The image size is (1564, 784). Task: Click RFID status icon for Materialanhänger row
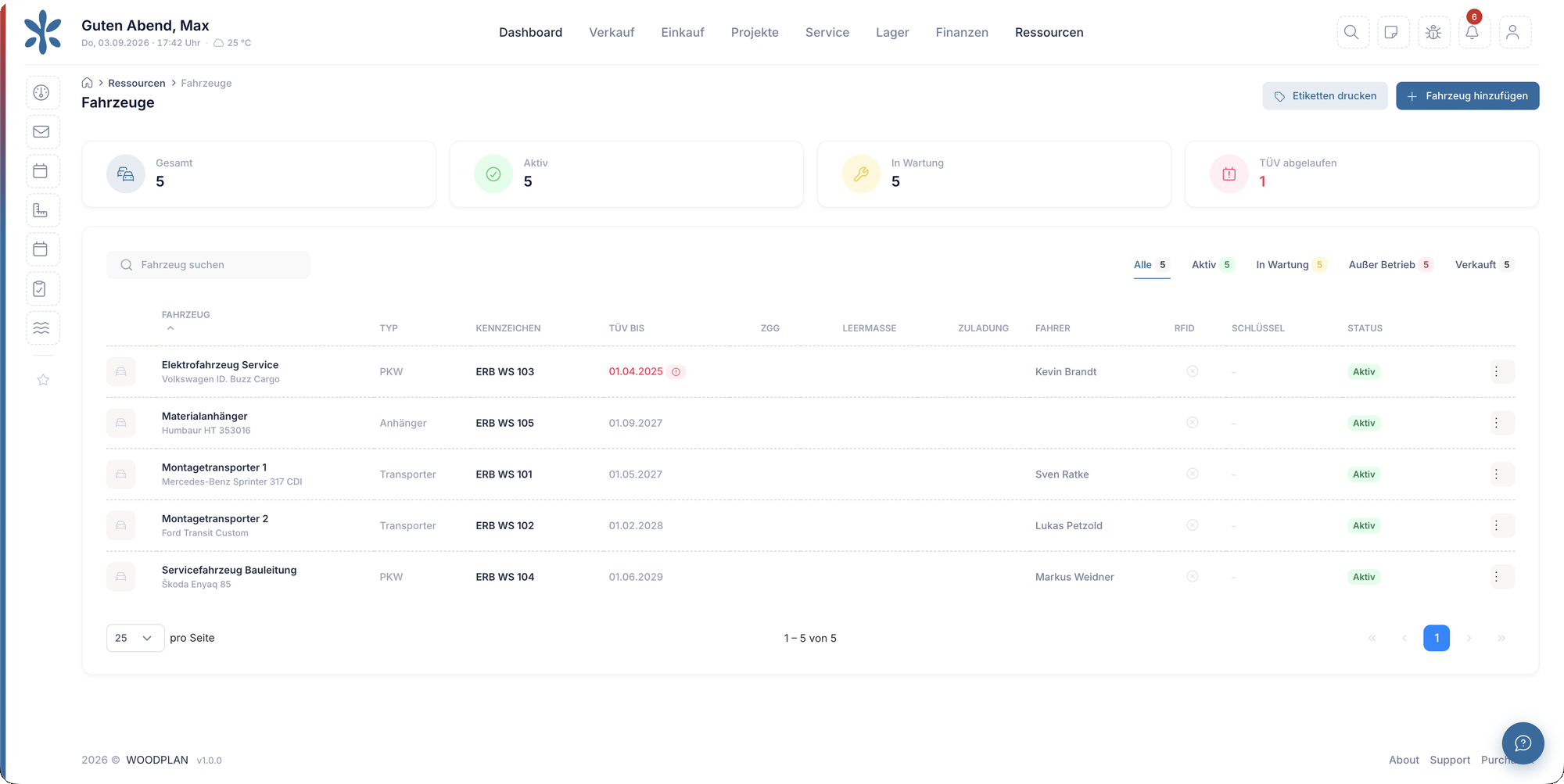[1193, 422]
